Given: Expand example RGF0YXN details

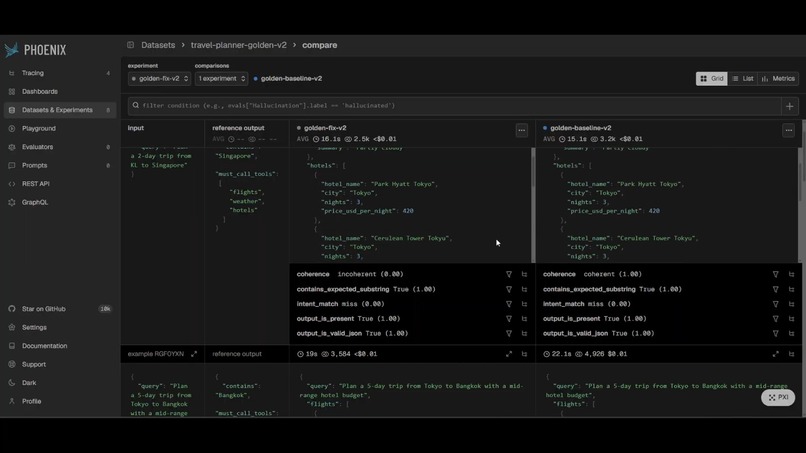Looking at the screenshot, I should tap(194, 354).
